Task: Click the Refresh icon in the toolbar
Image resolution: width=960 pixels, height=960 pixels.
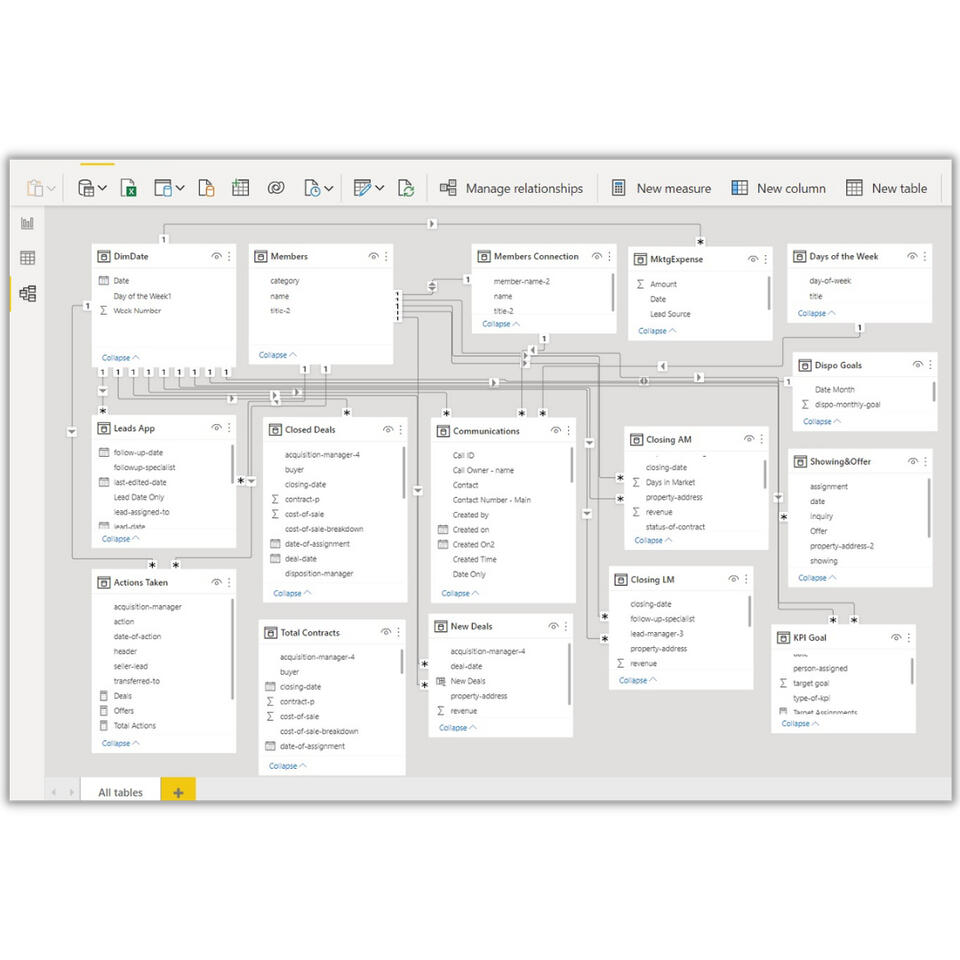Action: tap(407, 188)
